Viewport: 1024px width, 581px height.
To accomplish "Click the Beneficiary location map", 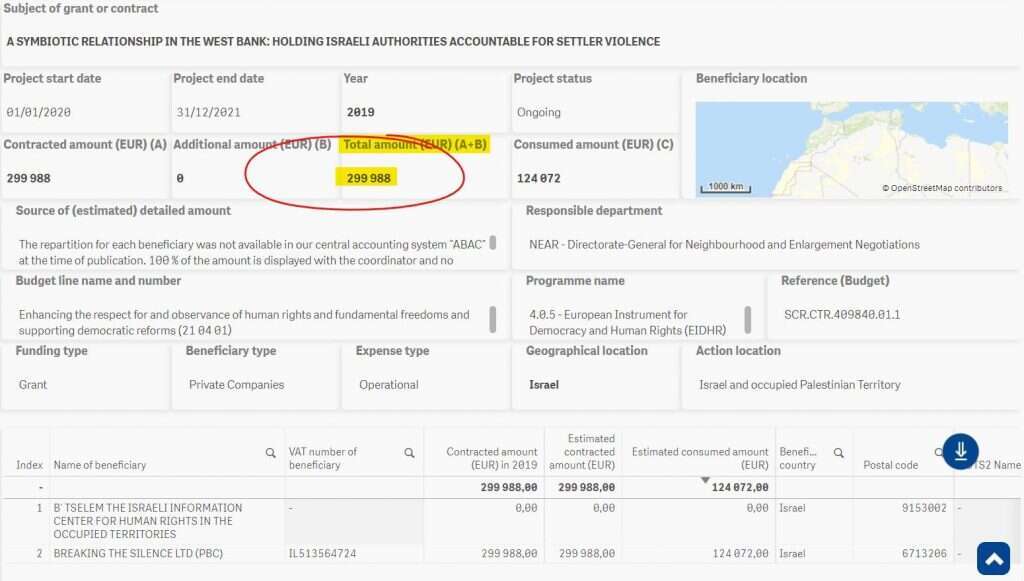I will (850, 148).
